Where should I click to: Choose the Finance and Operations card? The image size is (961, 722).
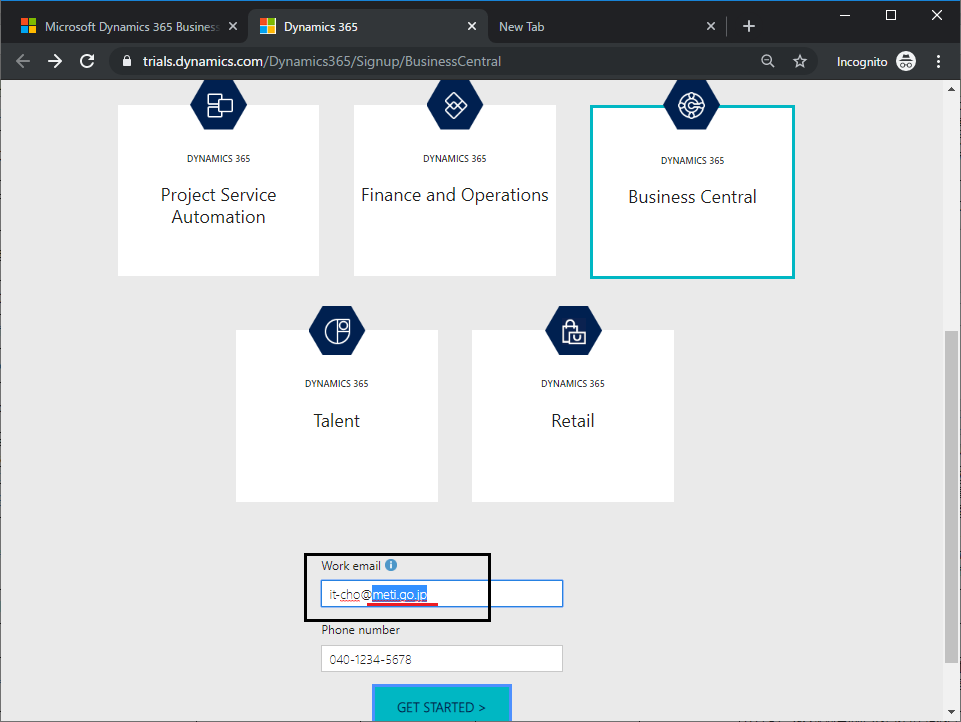[455, 191]
